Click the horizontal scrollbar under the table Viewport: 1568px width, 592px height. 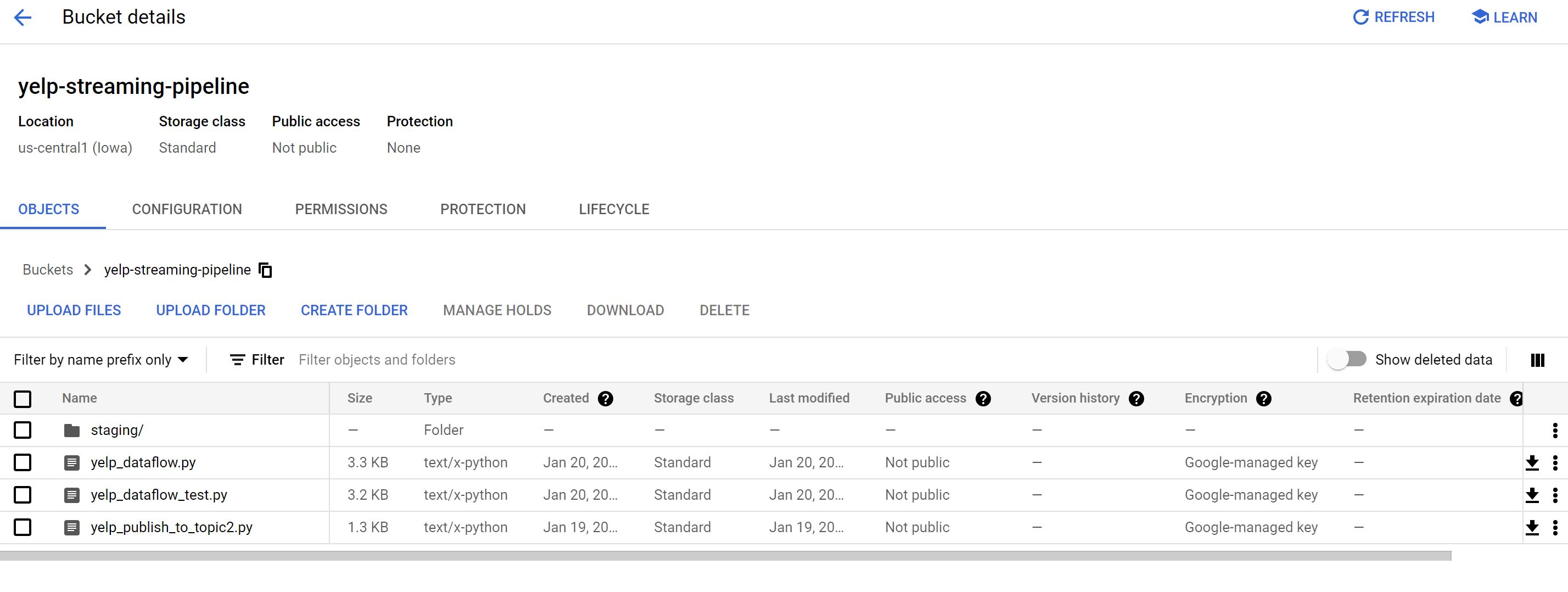pyautogui.click(x=726, y=555)
